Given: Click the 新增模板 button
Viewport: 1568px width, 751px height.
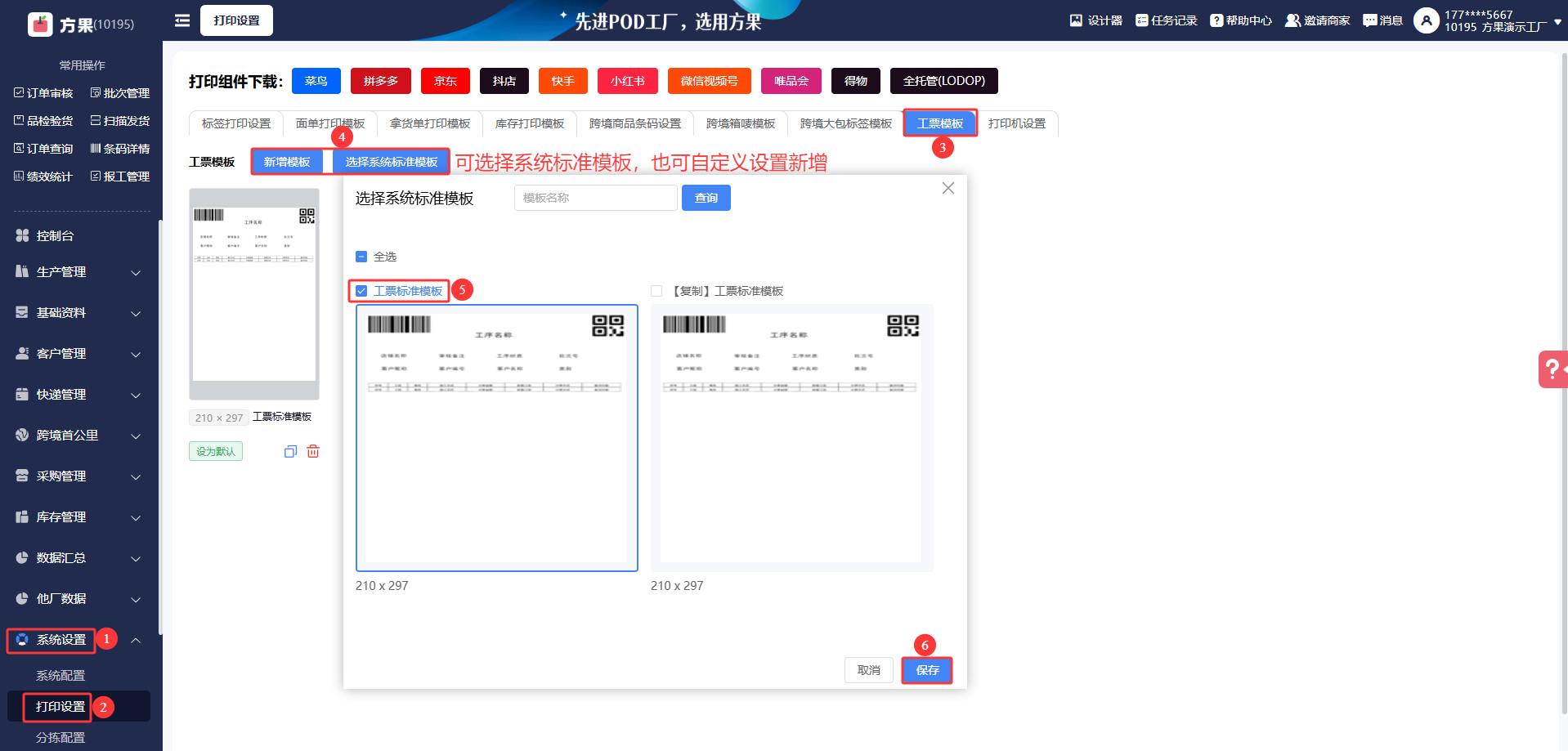Looking at the screenshot, I should (287, 162).
